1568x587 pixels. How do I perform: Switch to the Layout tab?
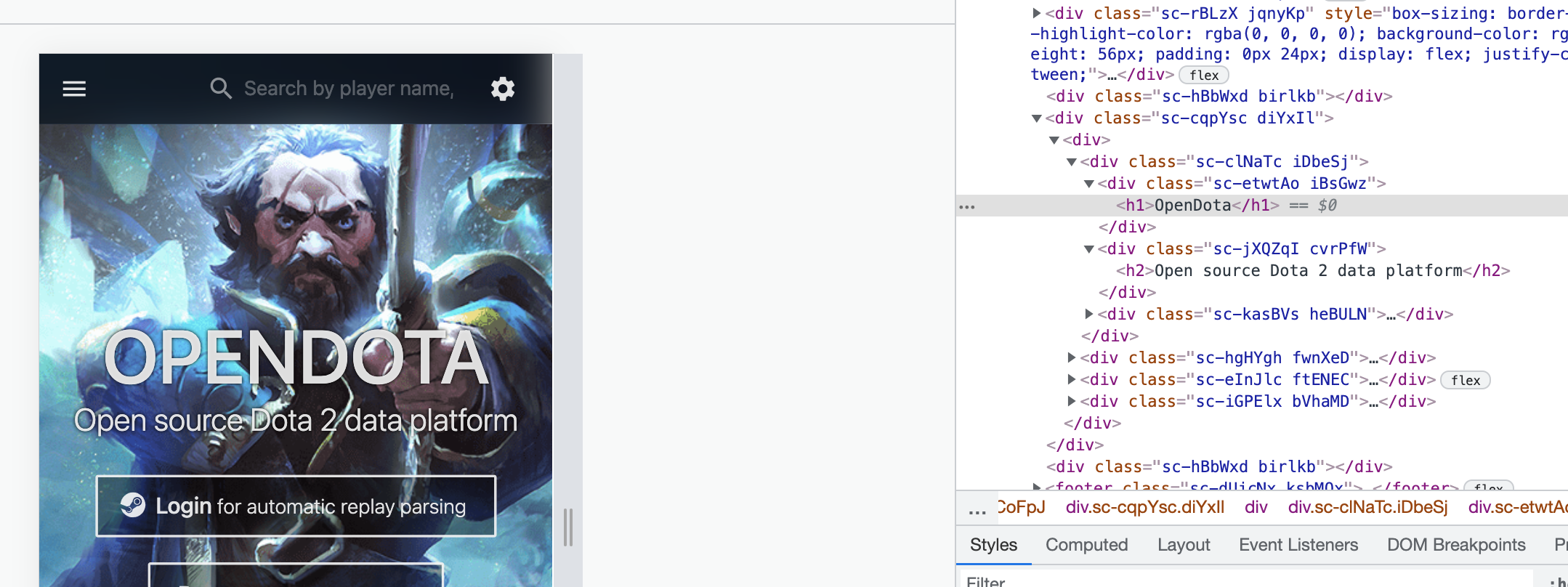pos(1184,545)
